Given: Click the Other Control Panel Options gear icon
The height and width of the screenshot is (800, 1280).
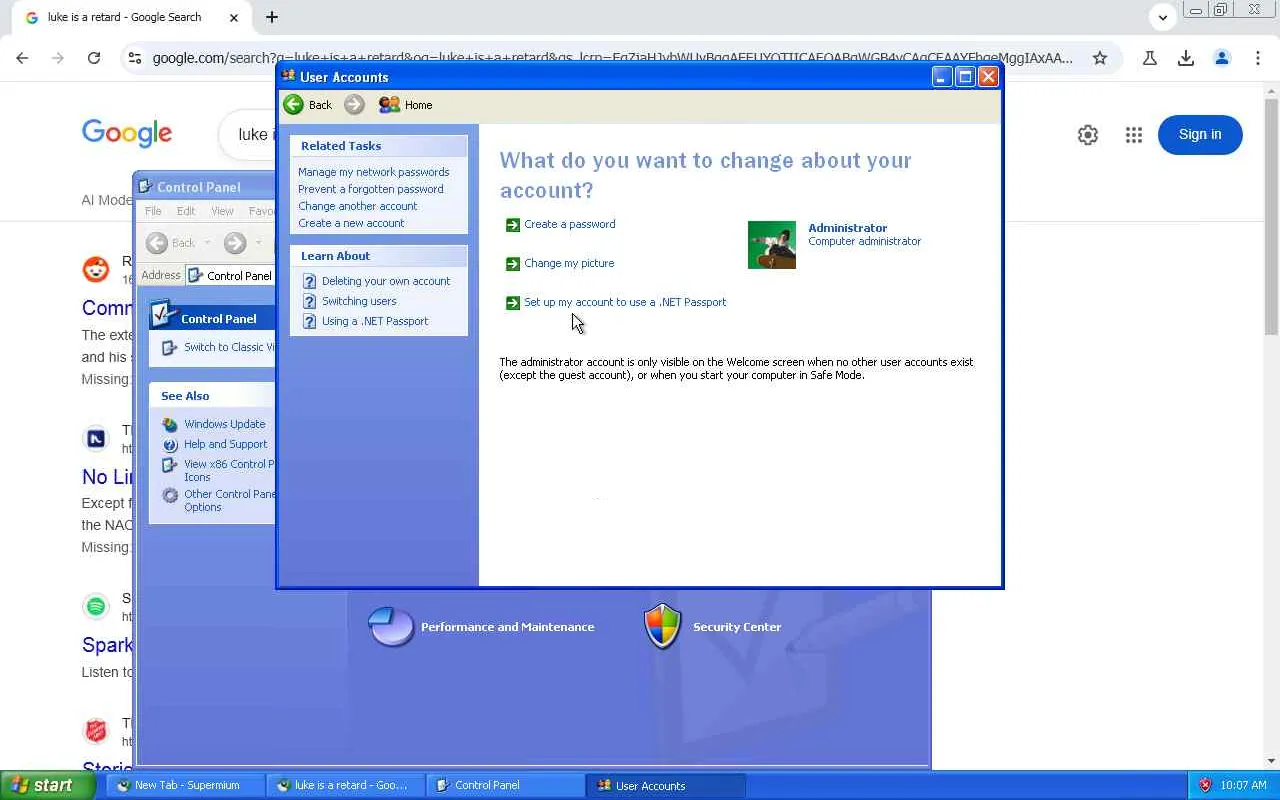Looking at the screenshot, I should pos(170,495).
